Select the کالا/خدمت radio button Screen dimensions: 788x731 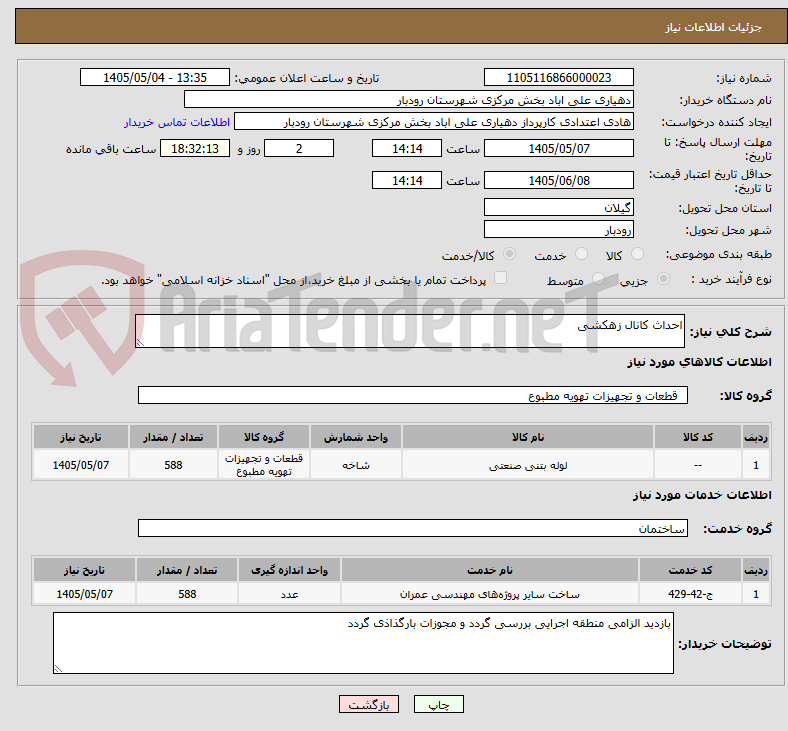509,254
